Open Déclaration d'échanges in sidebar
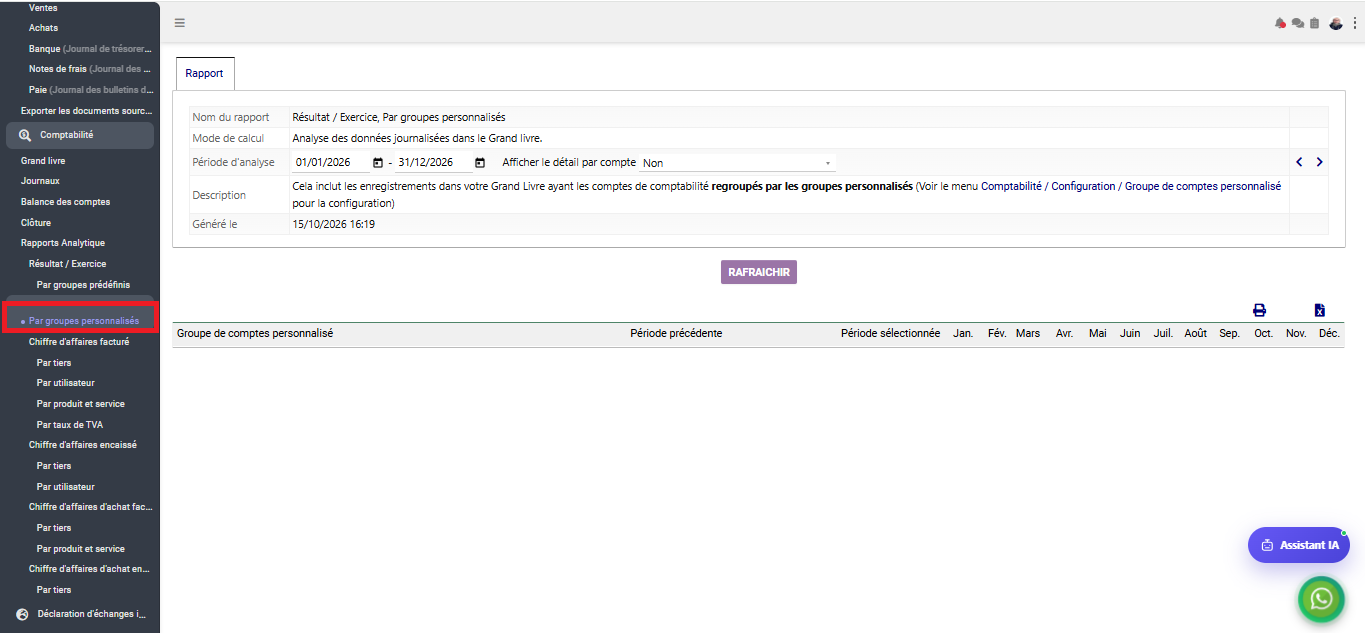Image resolution: width=1365 pixels, height=633 pixels. 92,614
